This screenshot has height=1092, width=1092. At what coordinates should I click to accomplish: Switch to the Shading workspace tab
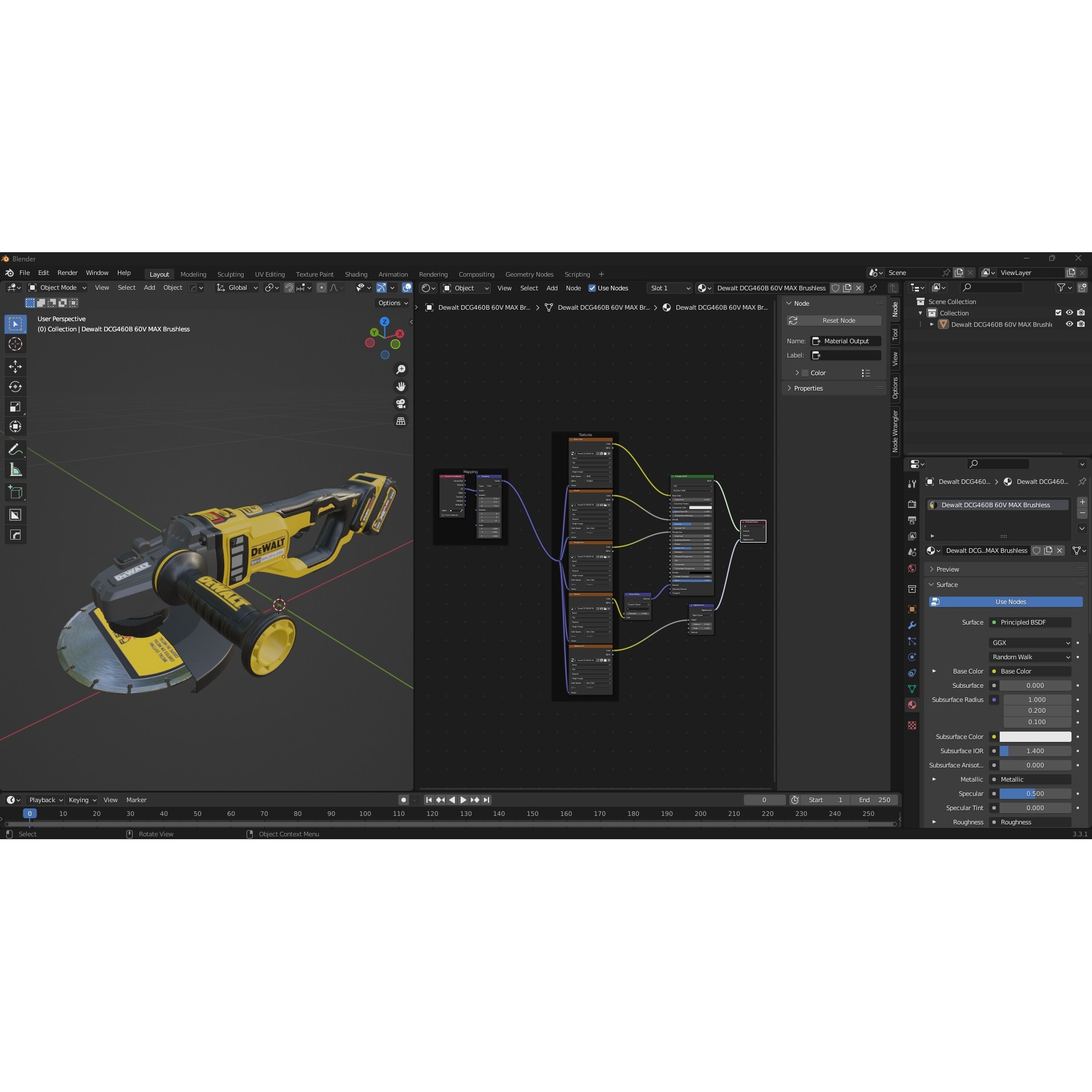click(356, 274)
